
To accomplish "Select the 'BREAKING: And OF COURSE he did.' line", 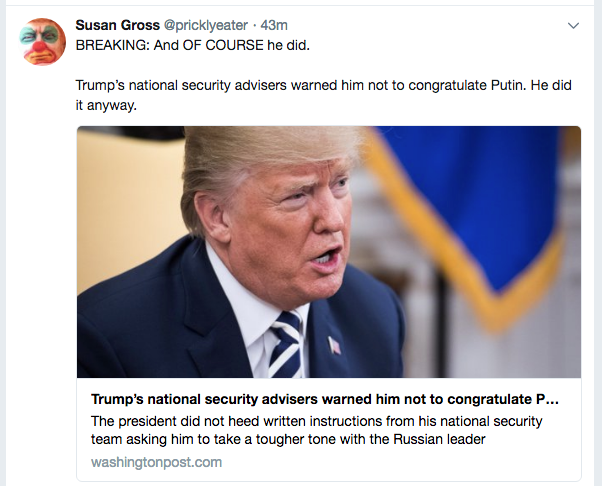I will (x=192, y=45).
